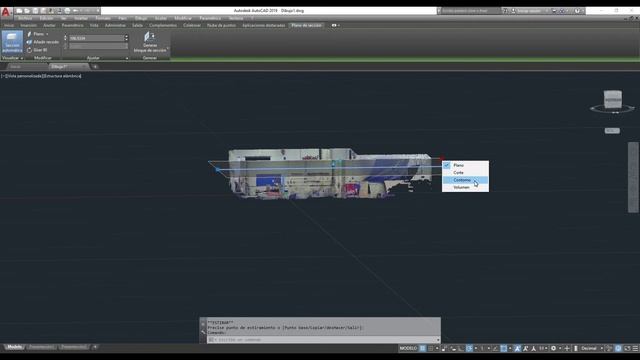Open the Insertar menu

click(81, 18)
